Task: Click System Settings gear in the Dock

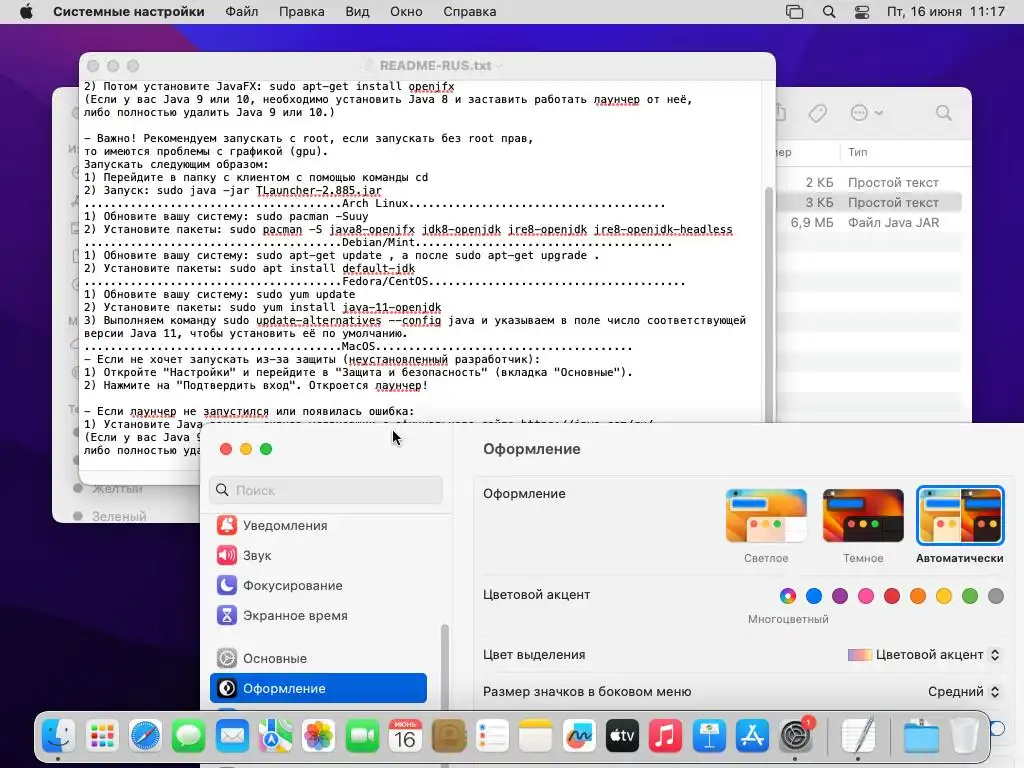Action: (x=795, y=736)
